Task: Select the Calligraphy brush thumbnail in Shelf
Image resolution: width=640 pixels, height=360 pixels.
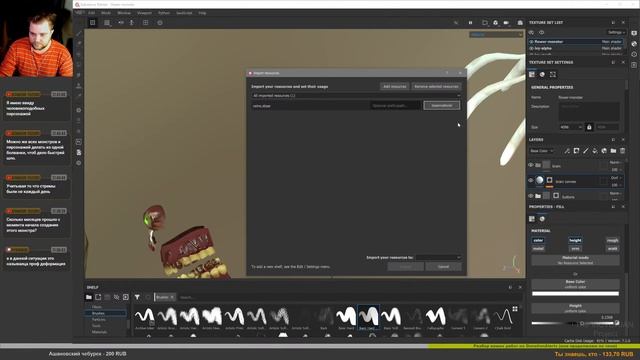Action: (x=435, y=318)
